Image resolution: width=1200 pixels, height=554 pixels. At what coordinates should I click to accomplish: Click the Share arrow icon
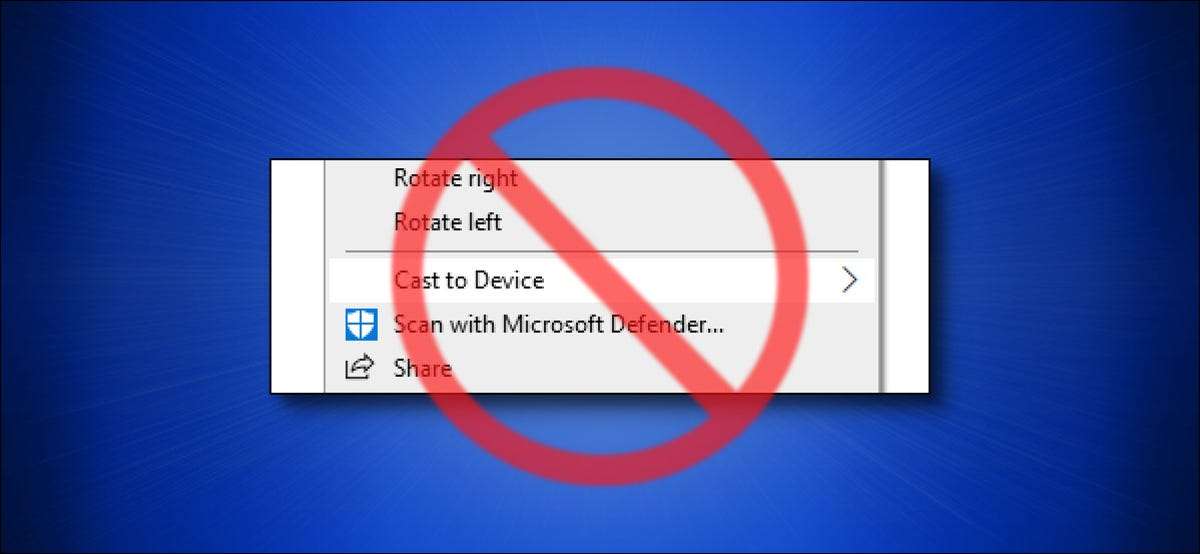pos(359,368)
